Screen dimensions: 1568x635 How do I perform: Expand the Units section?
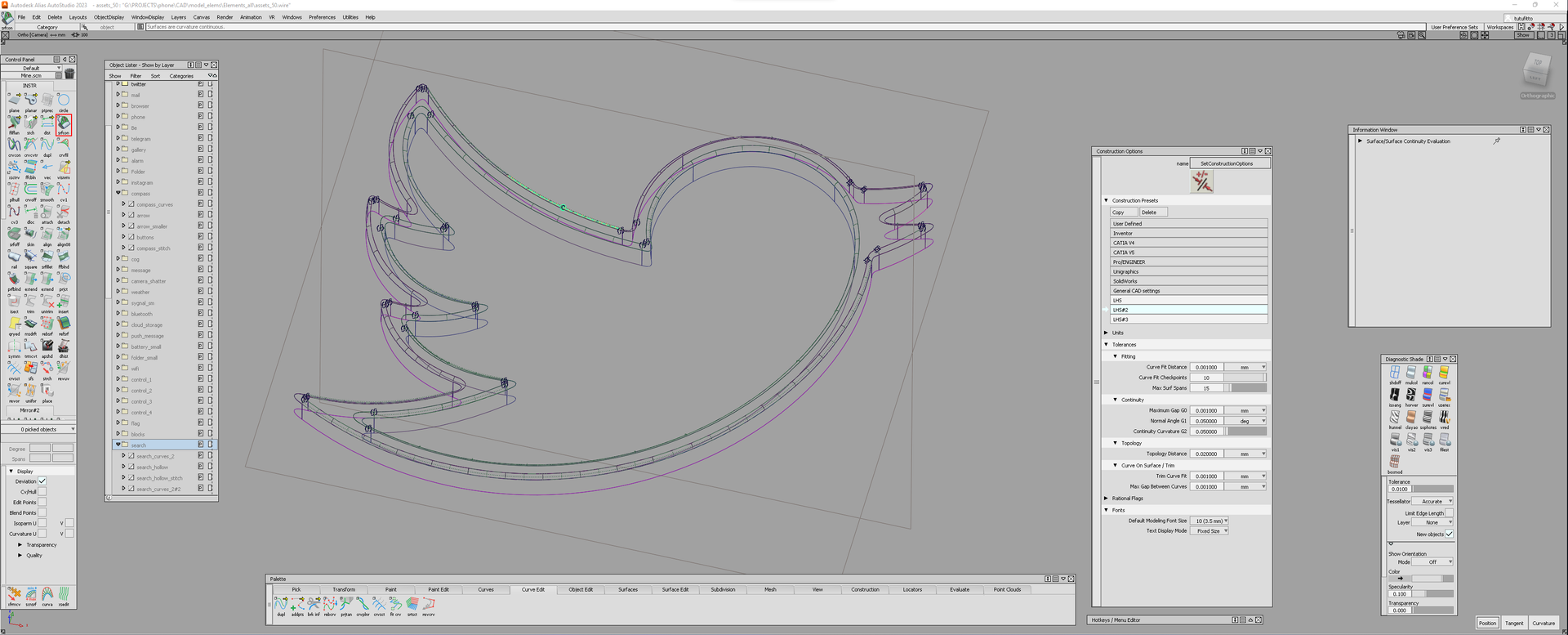1107,333
